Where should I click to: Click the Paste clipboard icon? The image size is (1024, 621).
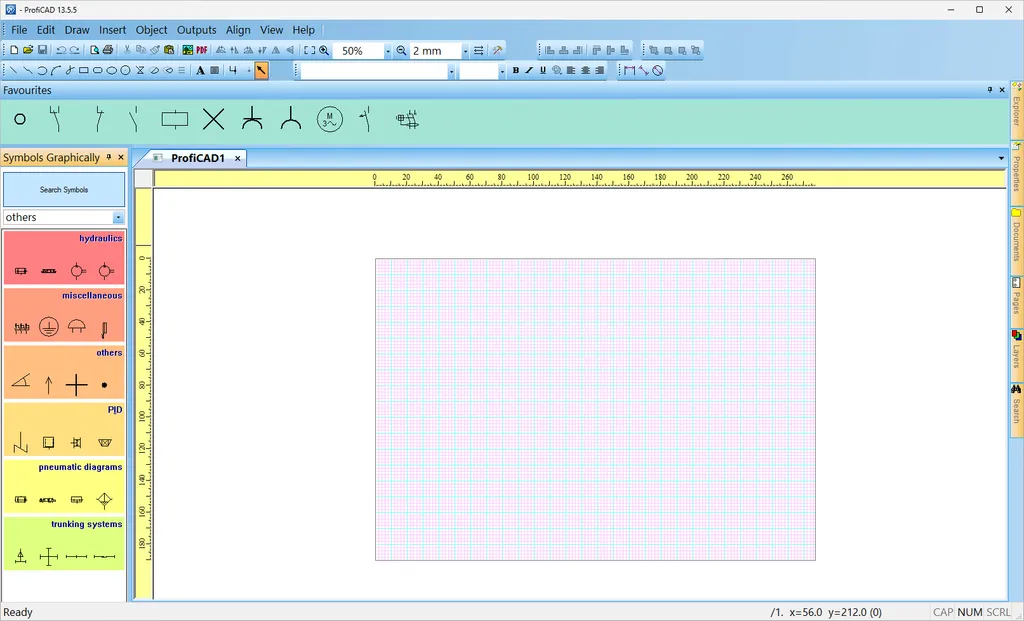pos(169,50)
